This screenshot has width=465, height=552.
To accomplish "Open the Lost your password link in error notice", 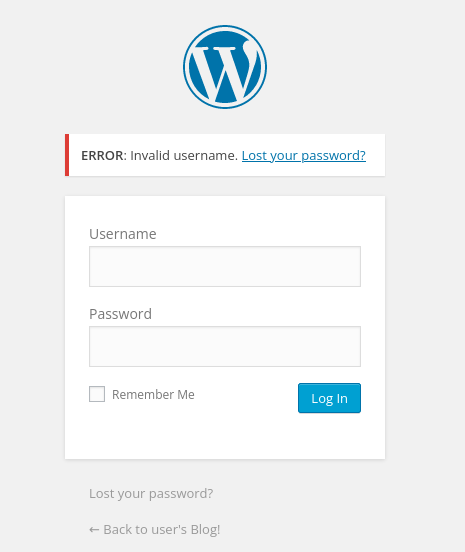I will coord(304,155).
